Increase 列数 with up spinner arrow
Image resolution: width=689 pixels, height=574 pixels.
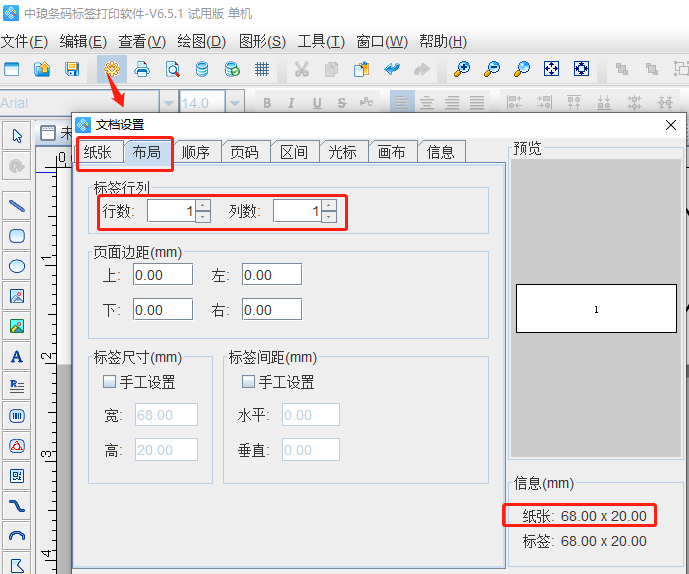[329, 206]
